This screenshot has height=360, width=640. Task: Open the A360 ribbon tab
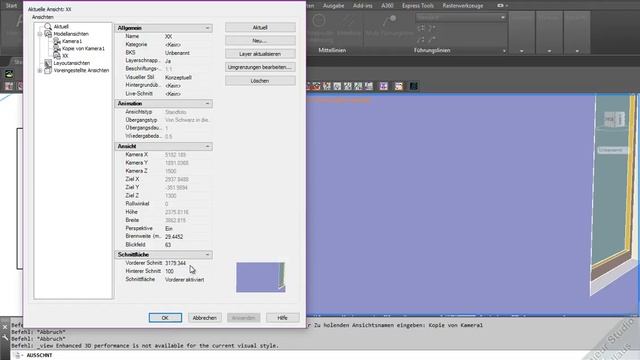tap(387, 6)
